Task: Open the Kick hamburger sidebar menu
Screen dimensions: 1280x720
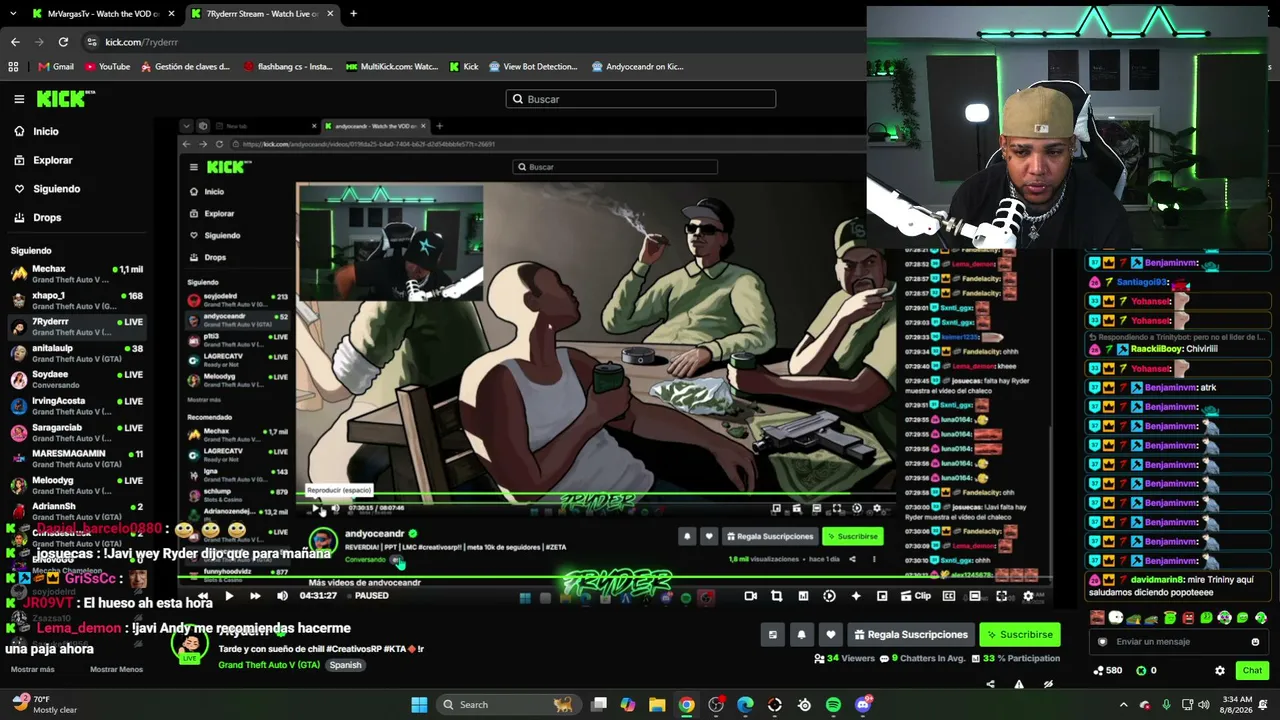Action: [x=19, y=99]
